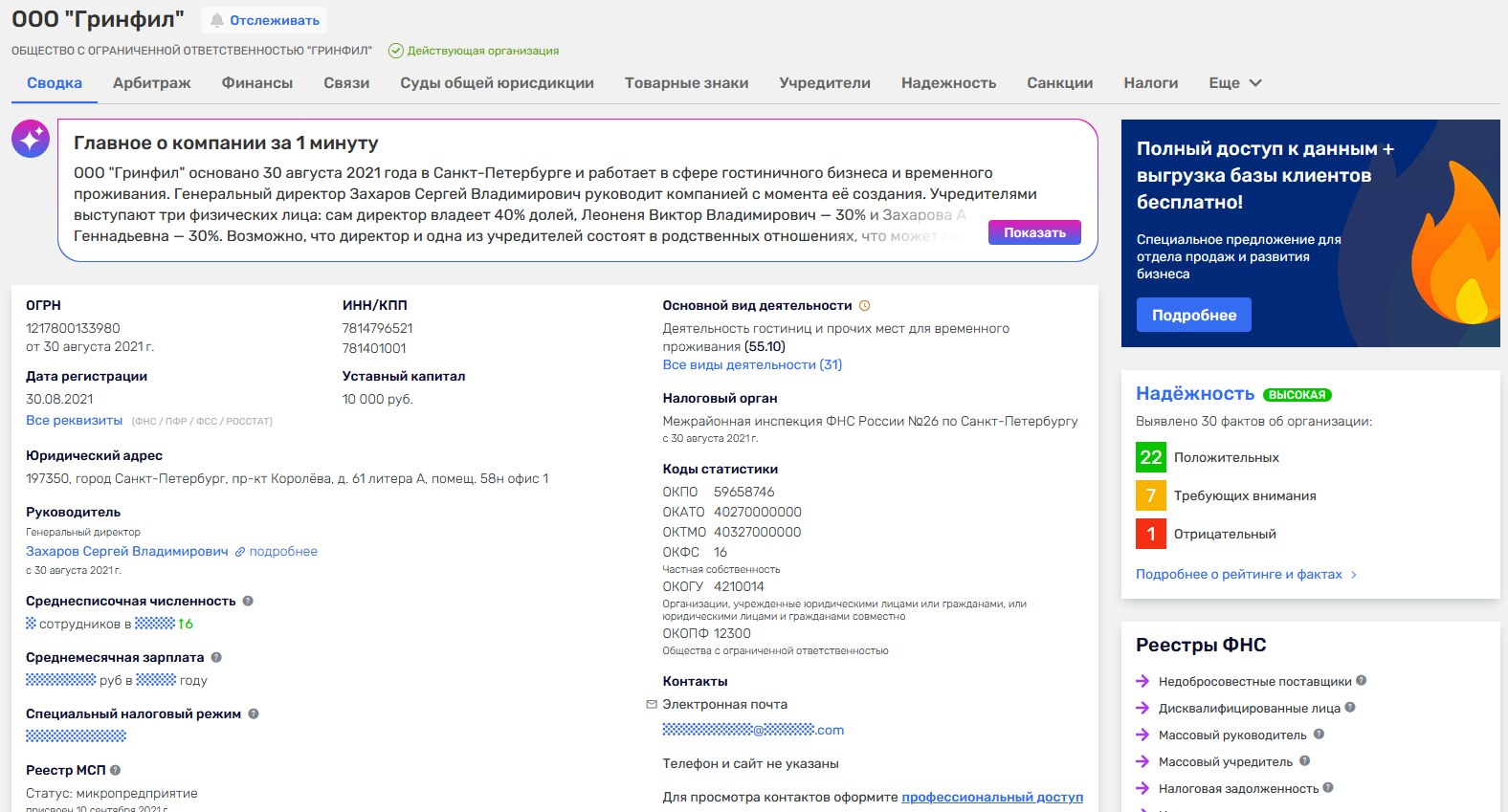This screenshot has width=1508, height=812.
Task: Click the clock icon next to Основной вид деятельности
Action: [x=865, y=306]
